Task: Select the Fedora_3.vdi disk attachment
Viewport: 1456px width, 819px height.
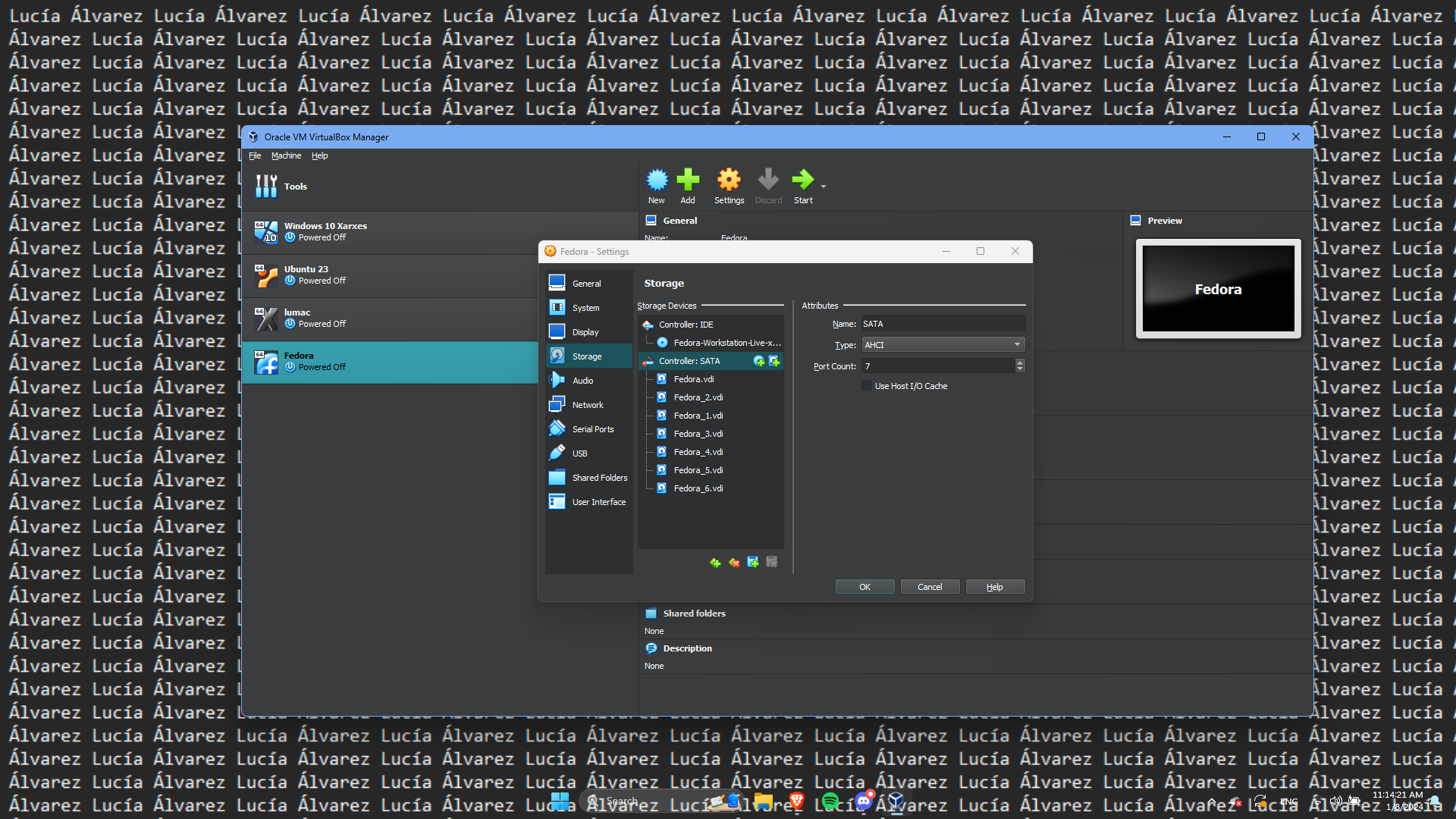Action: (x=697, y=433)
